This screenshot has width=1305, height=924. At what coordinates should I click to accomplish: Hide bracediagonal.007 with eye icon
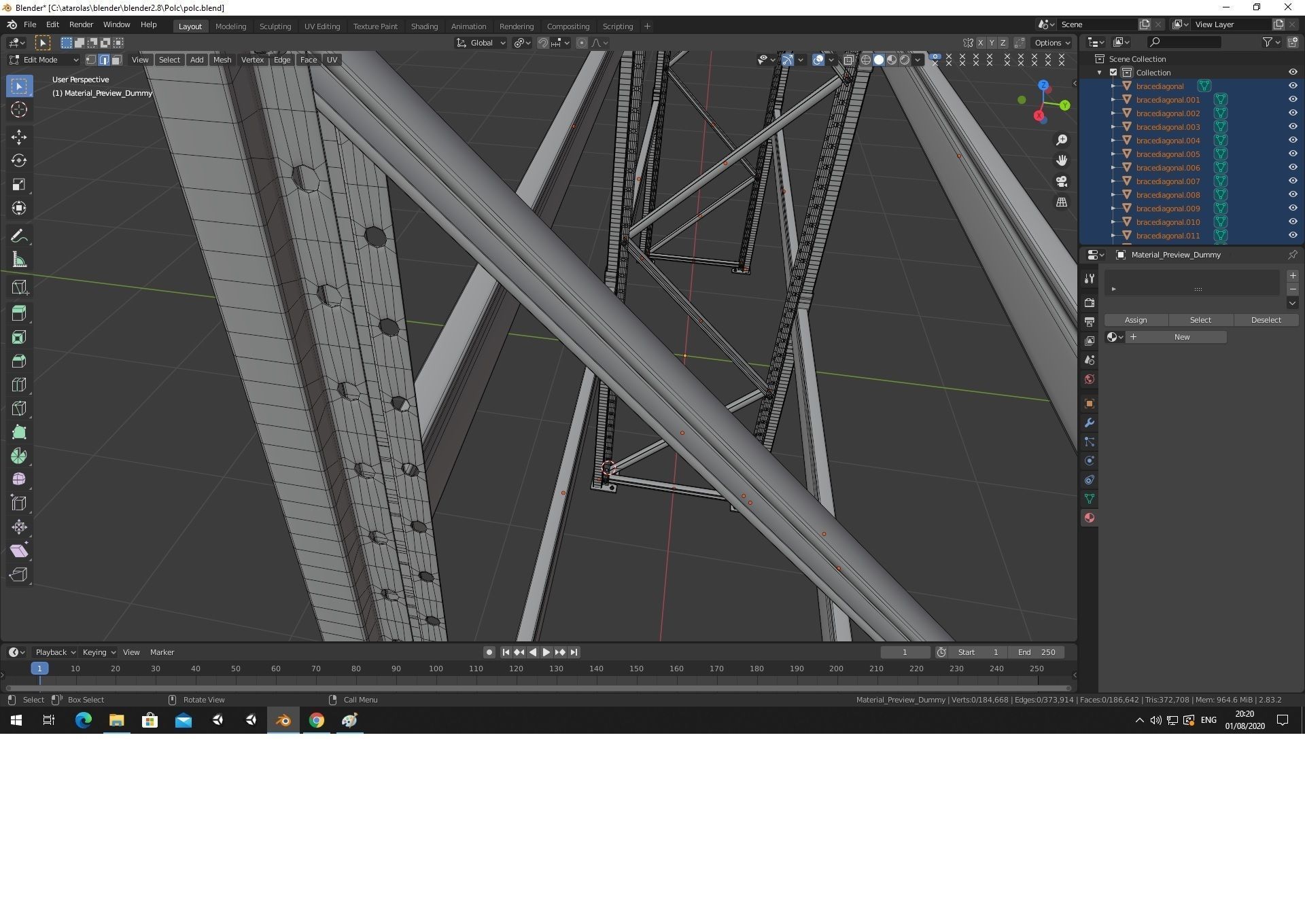point(1293,181)
